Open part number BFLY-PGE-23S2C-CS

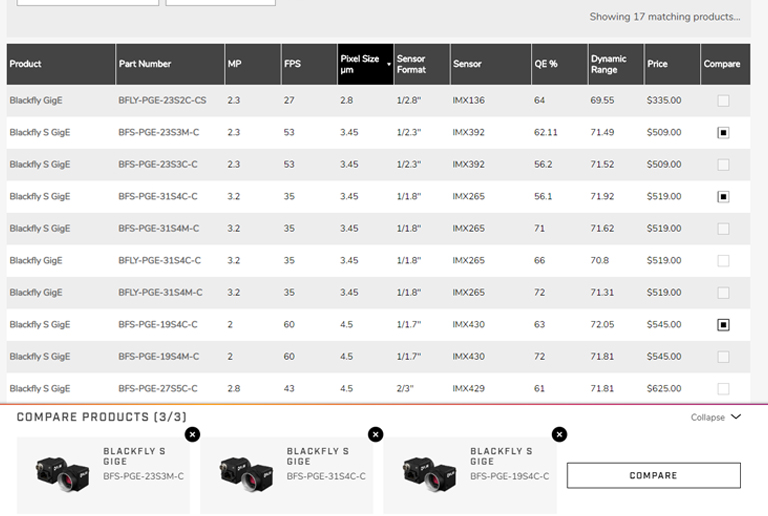click(x=162, y=100)
